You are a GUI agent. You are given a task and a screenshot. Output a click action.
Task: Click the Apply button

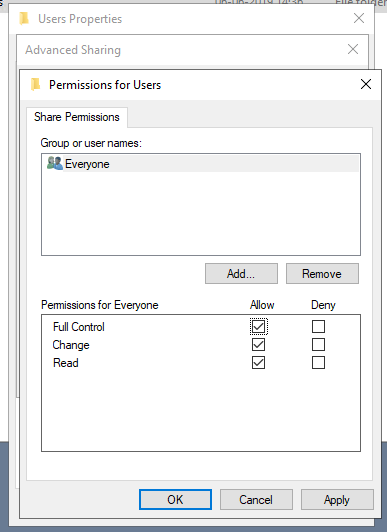(x=337, y=499)
